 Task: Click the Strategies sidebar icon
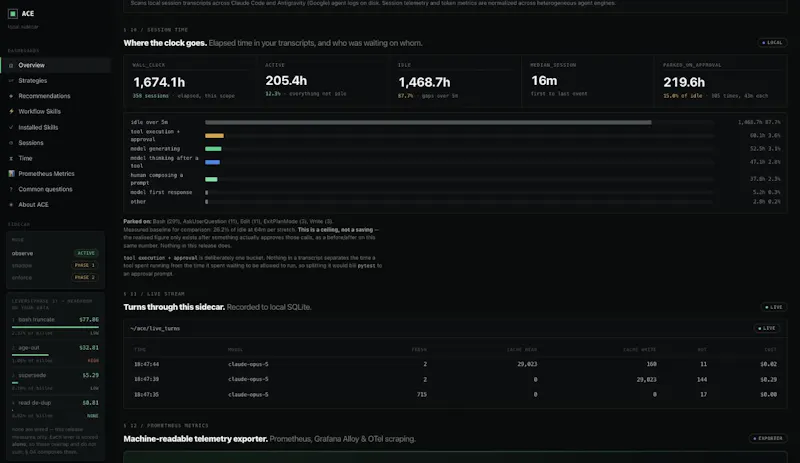coord(11,81)
